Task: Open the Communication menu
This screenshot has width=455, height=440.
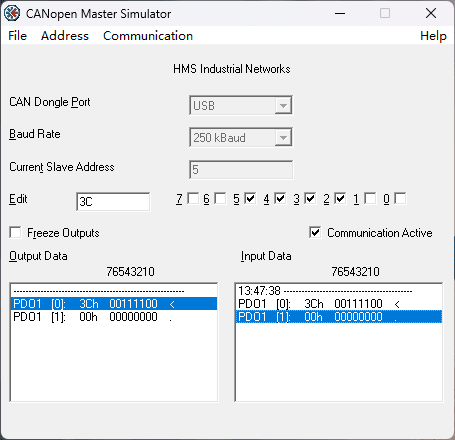Action: (148, 36)
